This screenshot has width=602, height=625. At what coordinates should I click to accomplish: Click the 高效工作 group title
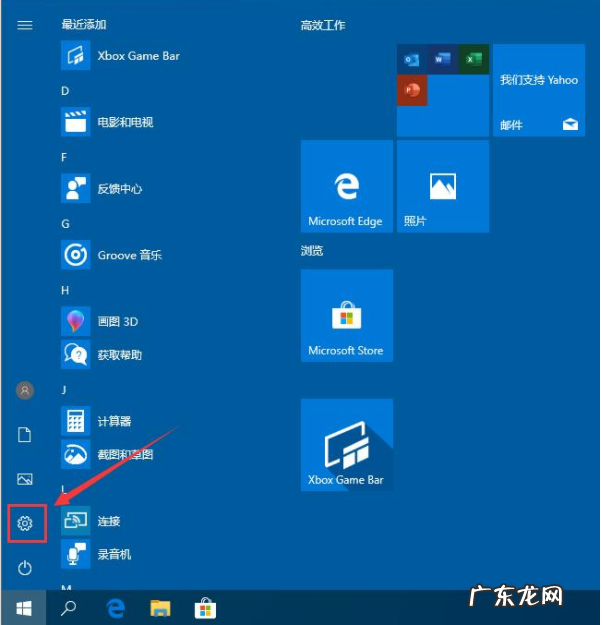coord(323,26)
